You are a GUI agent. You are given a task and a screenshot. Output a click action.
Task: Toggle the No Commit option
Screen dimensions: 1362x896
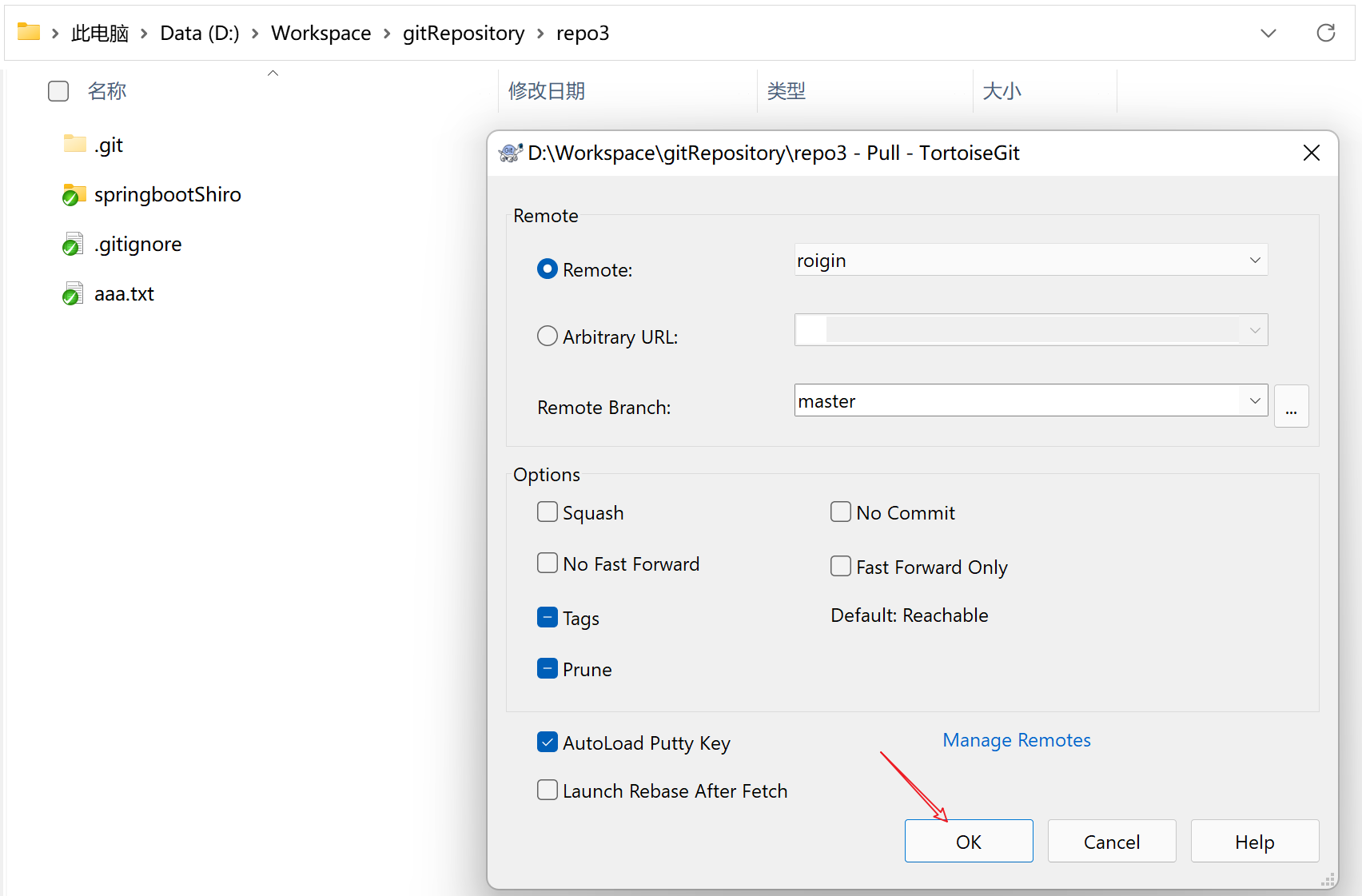click(841, 512)
